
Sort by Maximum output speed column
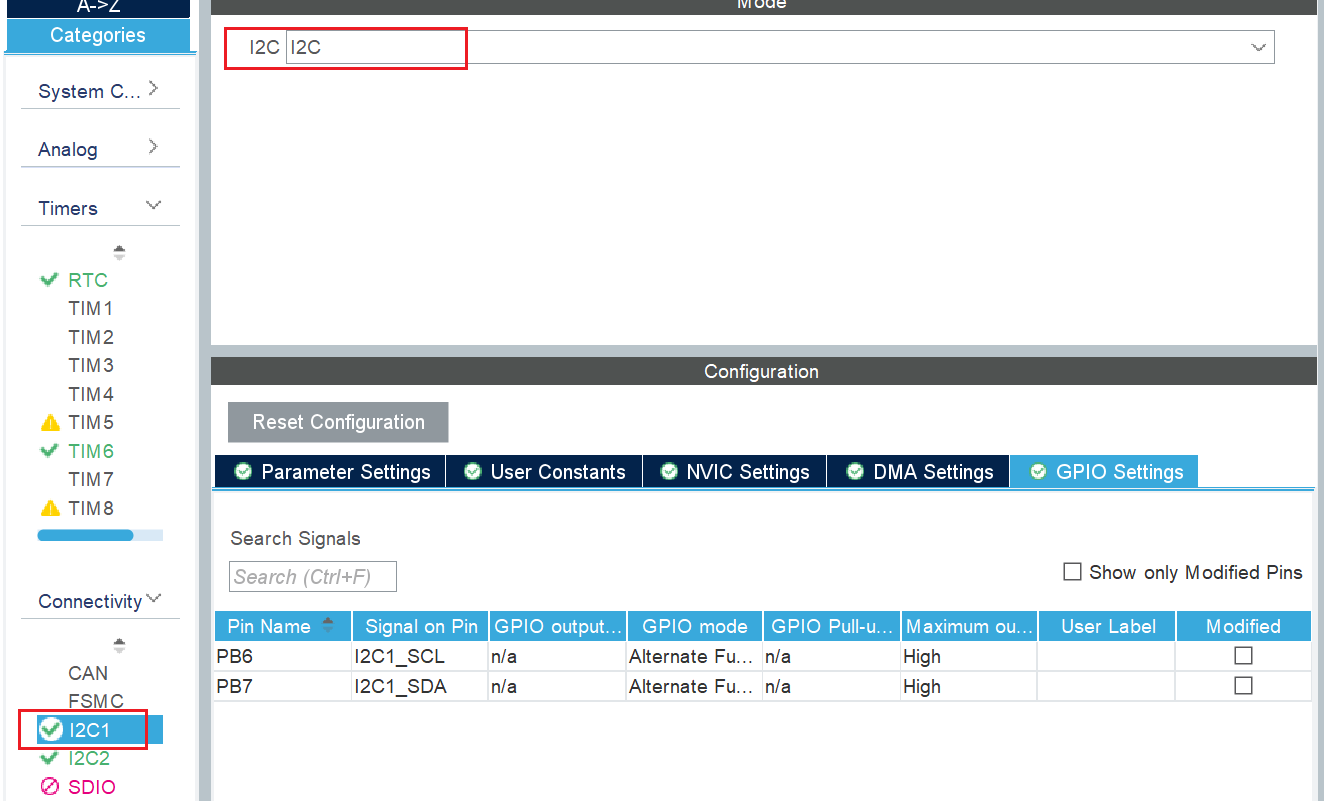coord(970,626)
